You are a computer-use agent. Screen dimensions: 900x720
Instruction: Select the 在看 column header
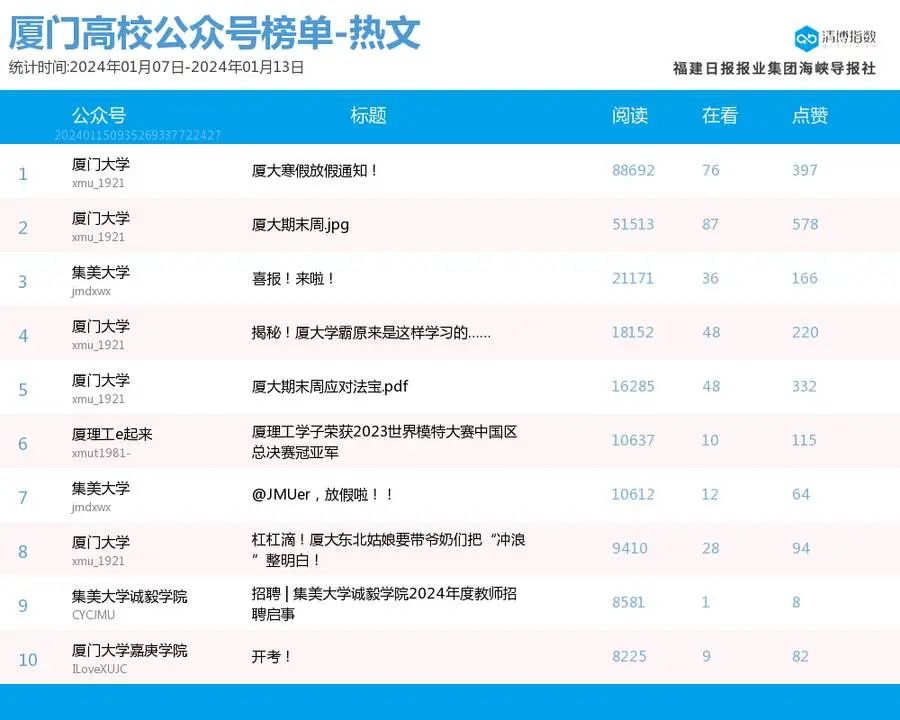[x=719, y=115]
